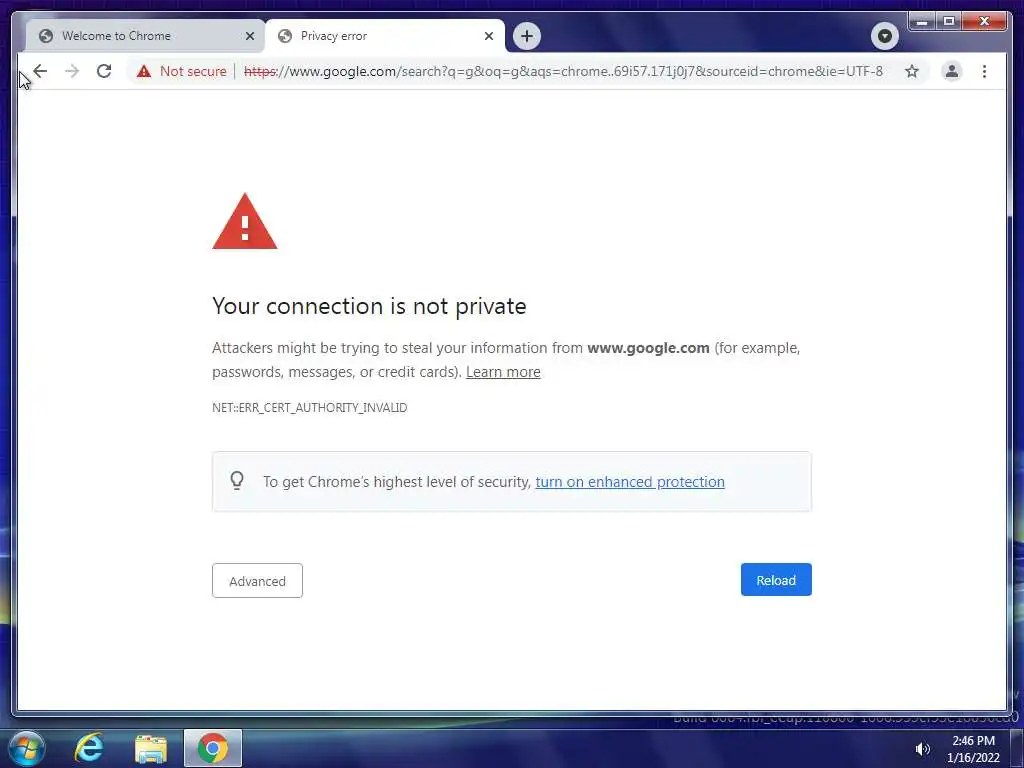Screen dimensions: 1024x768
Task: Open the profile avatar icon
Action: point(952,71)
